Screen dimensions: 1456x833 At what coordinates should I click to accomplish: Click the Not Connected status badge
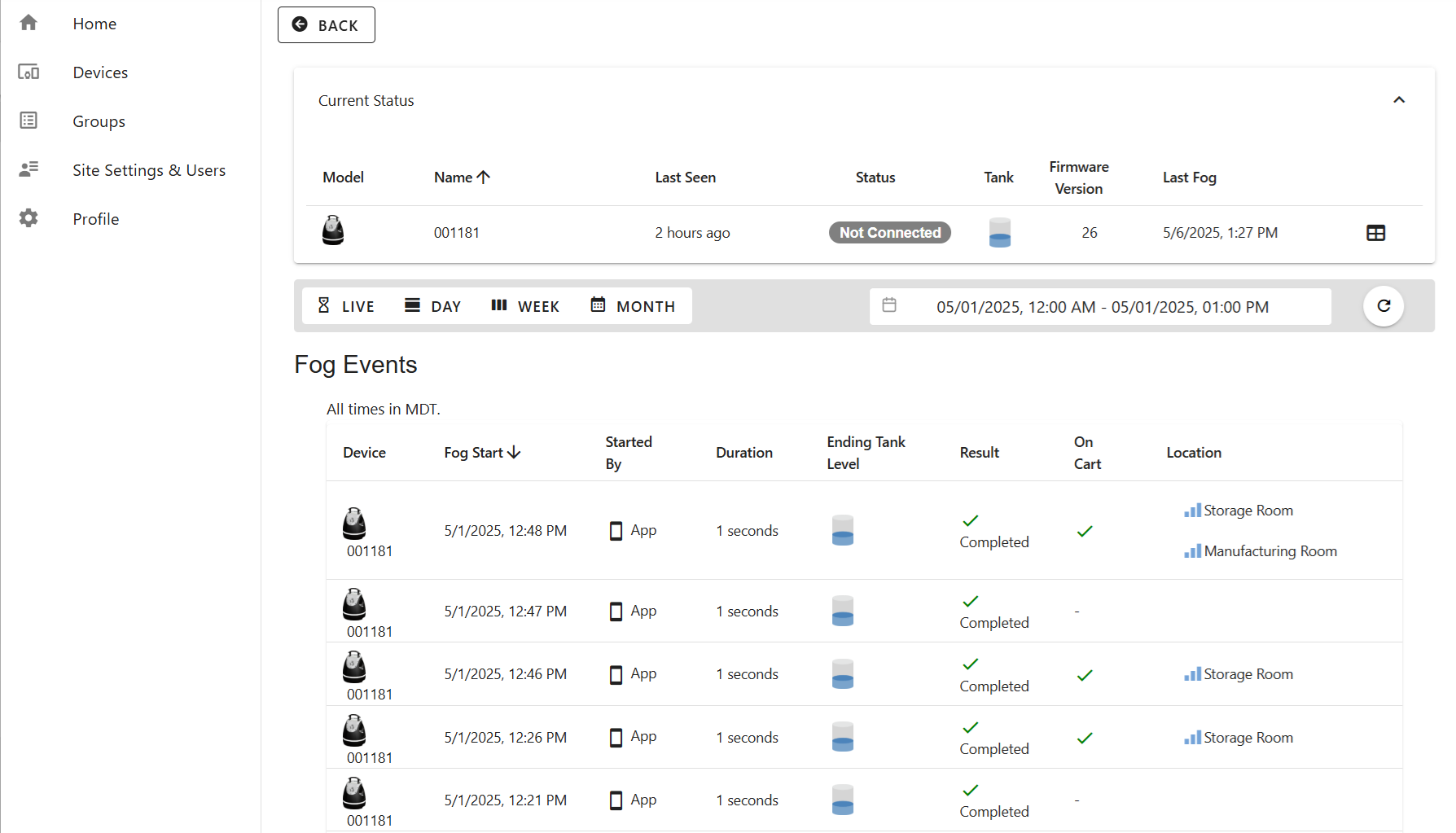tap(890, 233)
